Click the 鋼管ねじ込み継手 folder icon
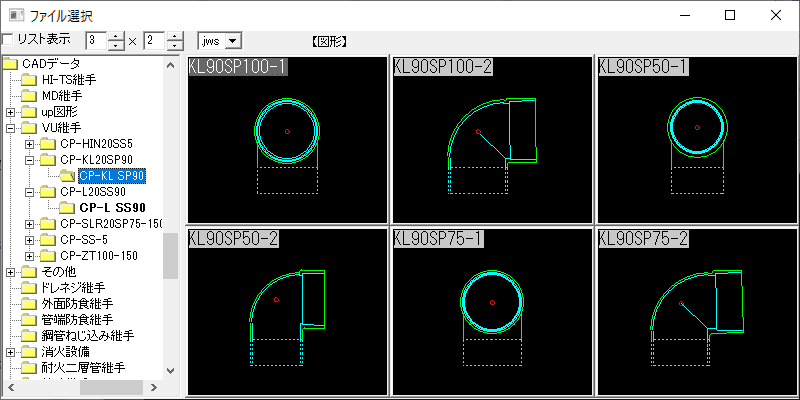 coord(30,336)
